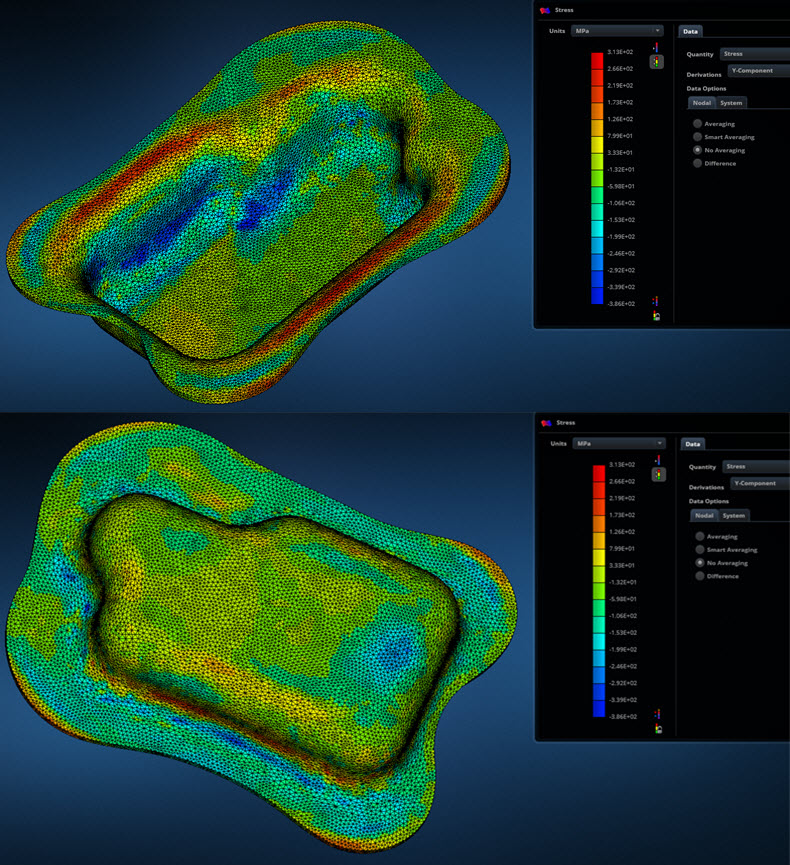Click the 3.13E+02 maximum value in lower legend
790x865 pixels.
[622, 464]
